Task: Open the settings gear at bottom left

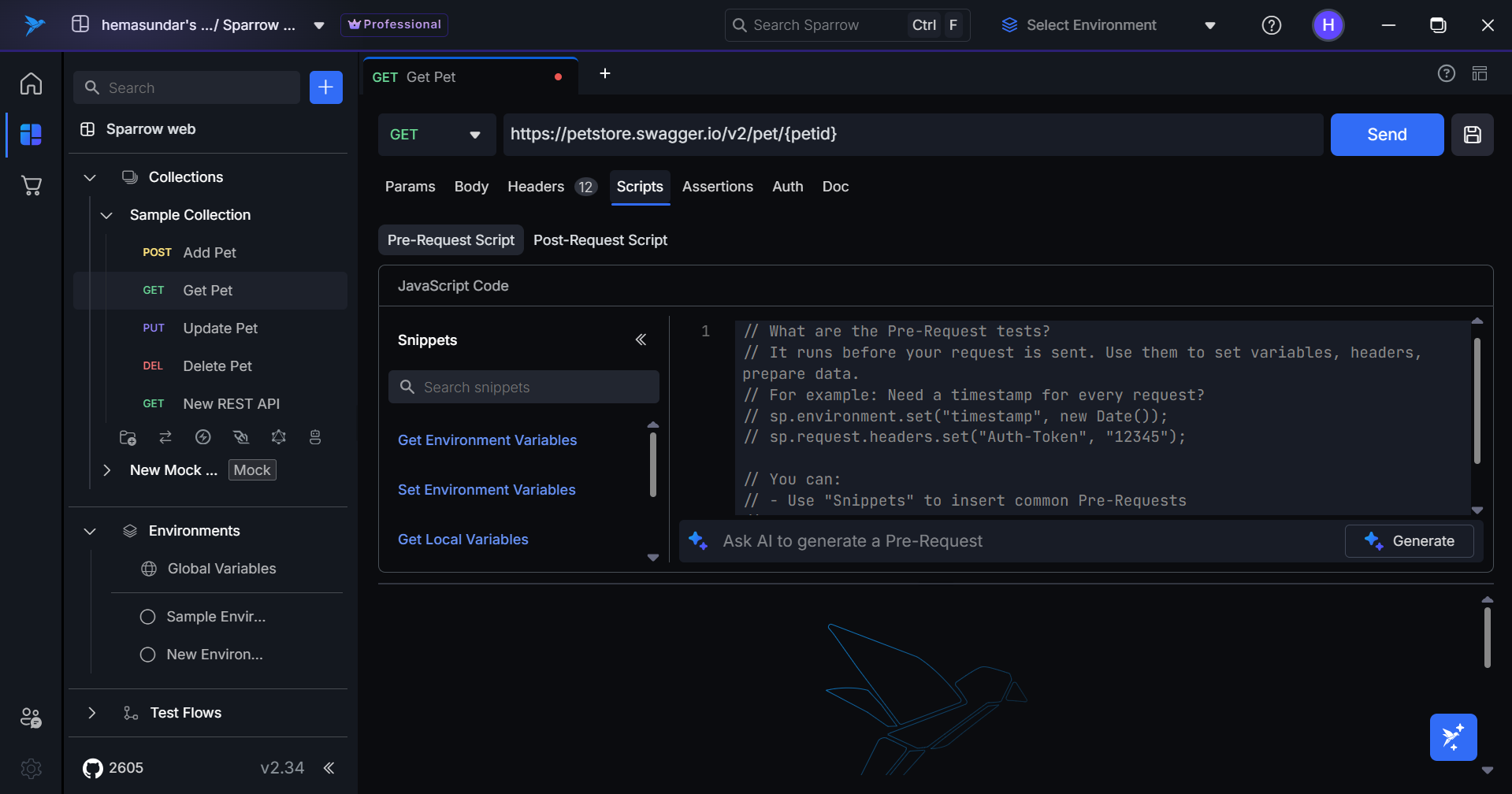Action: coord(32,768)
